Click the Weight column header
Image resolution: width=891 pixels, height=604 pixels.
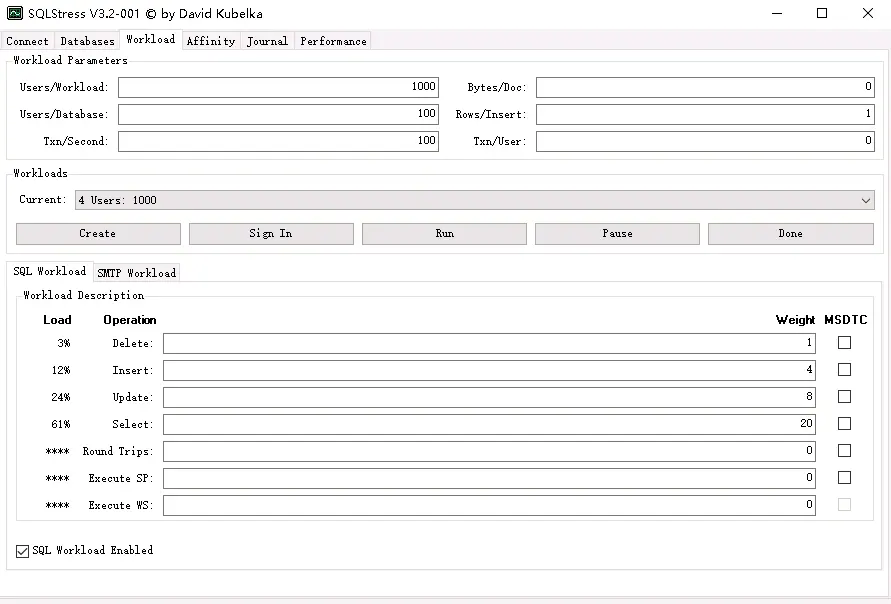pos(795,320)
